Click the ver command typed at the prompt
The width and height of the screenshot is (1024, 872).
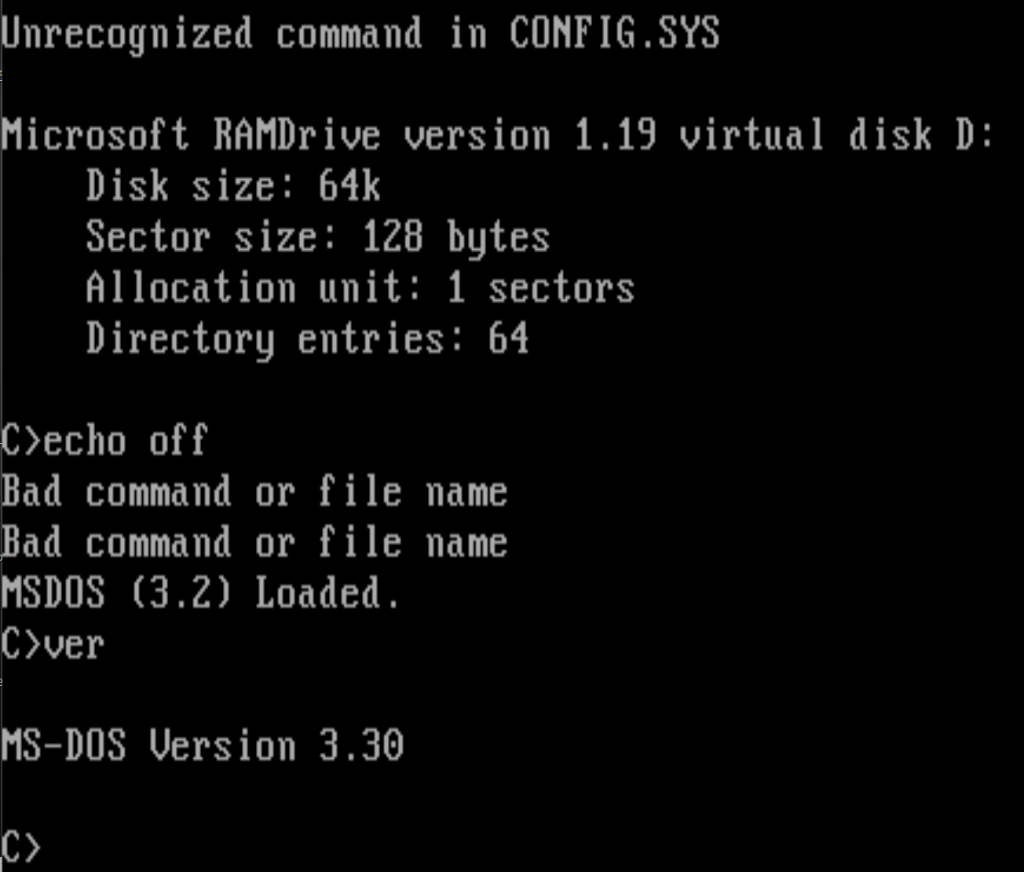tap(74, 645)
